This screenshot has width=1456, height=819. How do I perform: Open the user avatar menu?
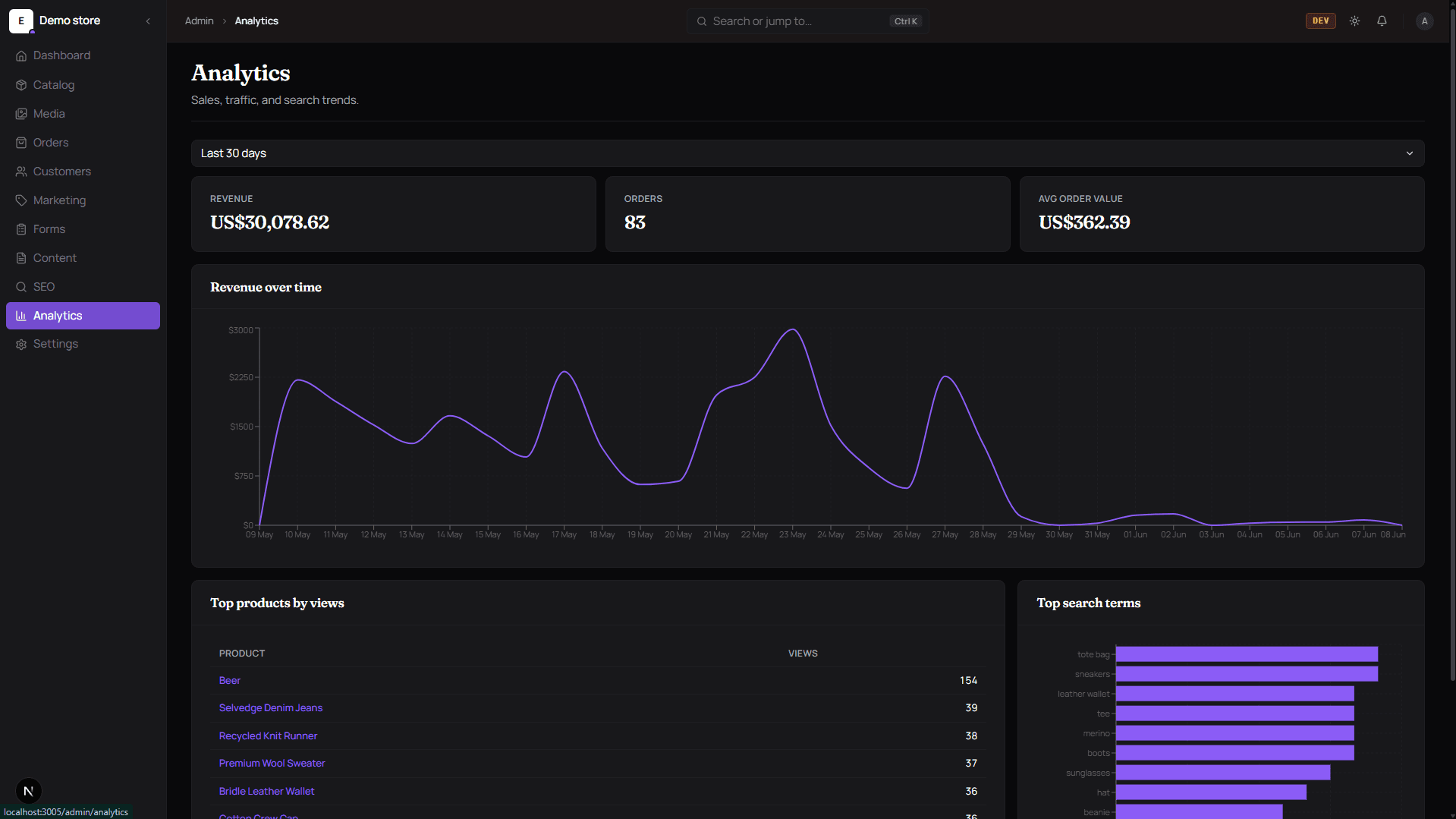[x=1424, y=21]
